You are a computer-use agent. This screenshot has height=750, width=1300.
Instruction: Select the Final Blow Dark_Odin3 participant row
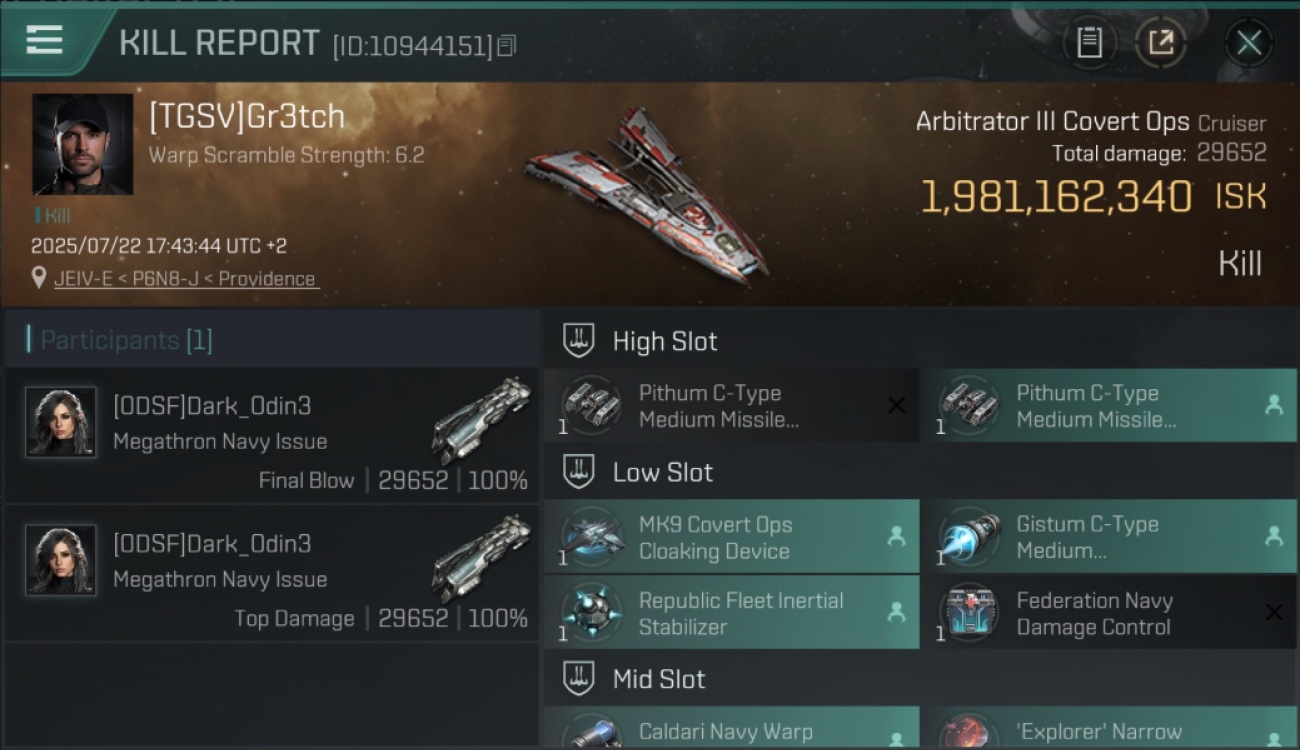coord(272,435)
